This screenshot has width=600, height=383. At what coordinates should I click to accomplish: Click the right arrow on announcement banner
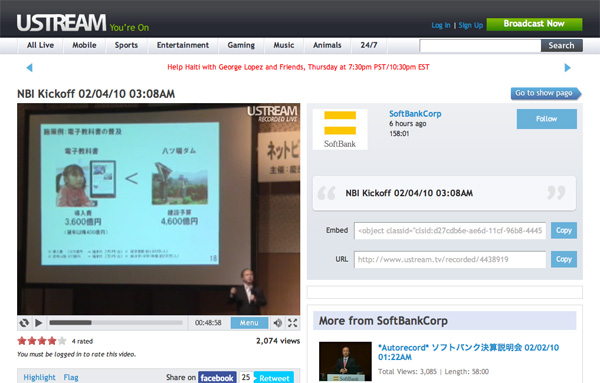567,68
